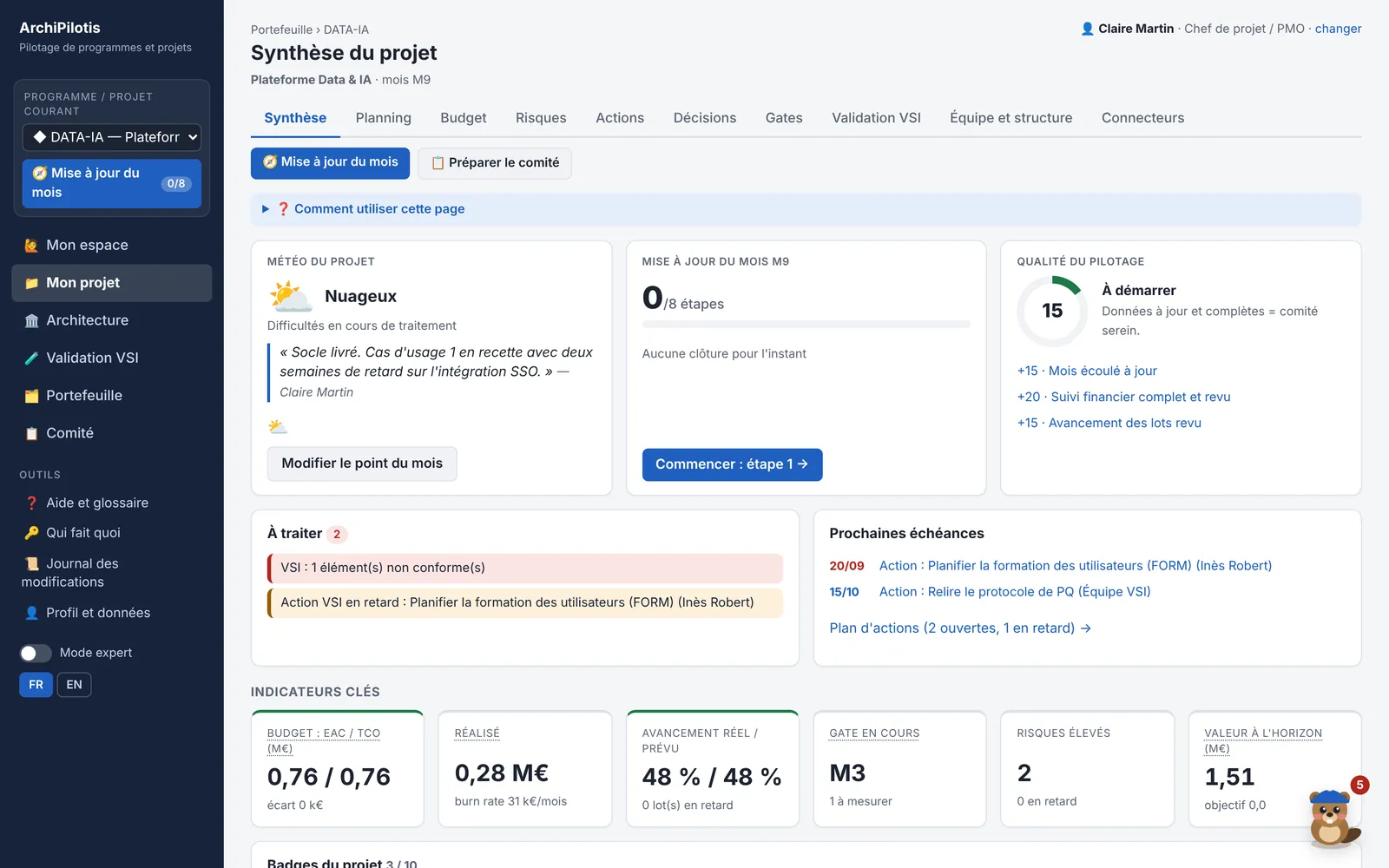1389x868 pixels.
Task: Click the Qui fait quoi key icon
Action: [x=31, y=533]
